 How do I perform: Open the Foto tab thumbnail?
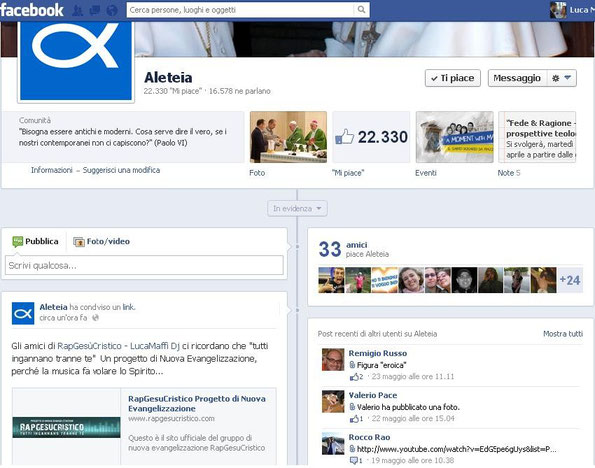(x=288, y=137)
